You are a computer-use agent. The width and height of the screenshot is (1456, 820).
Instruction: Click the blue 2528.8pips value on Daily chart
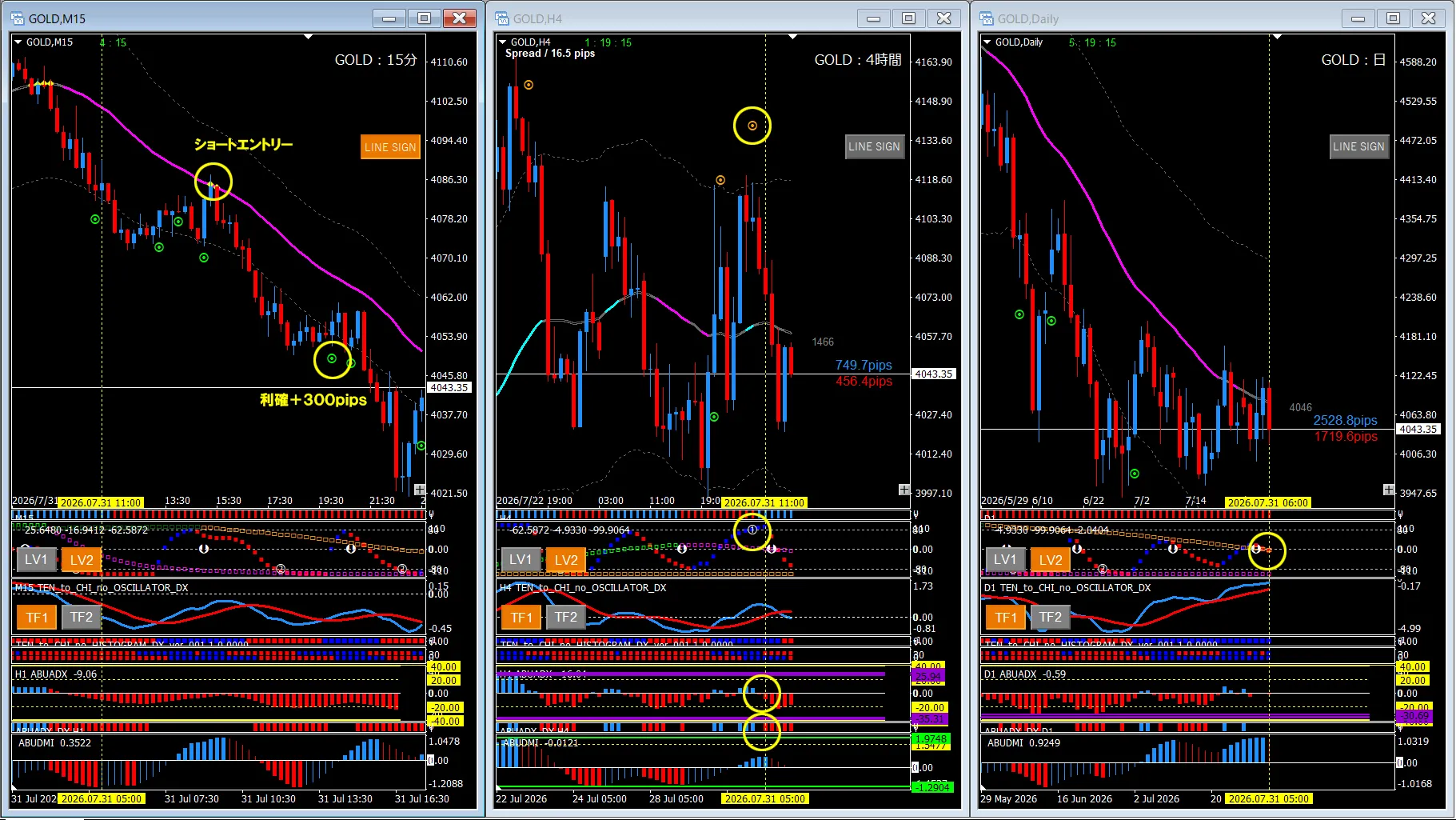1345,421
